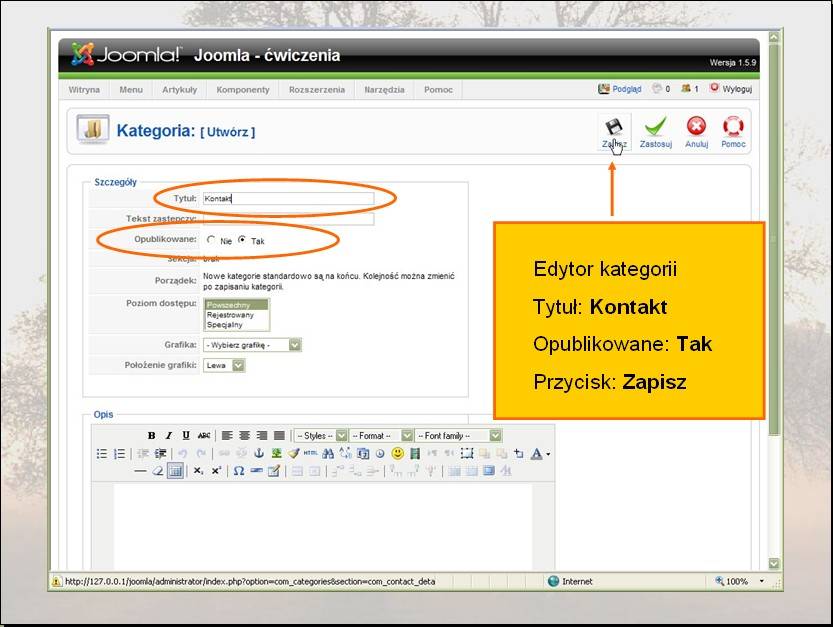833x627 pixels.
Task: Align text right in editor
Action: click(x=262, y=436)
